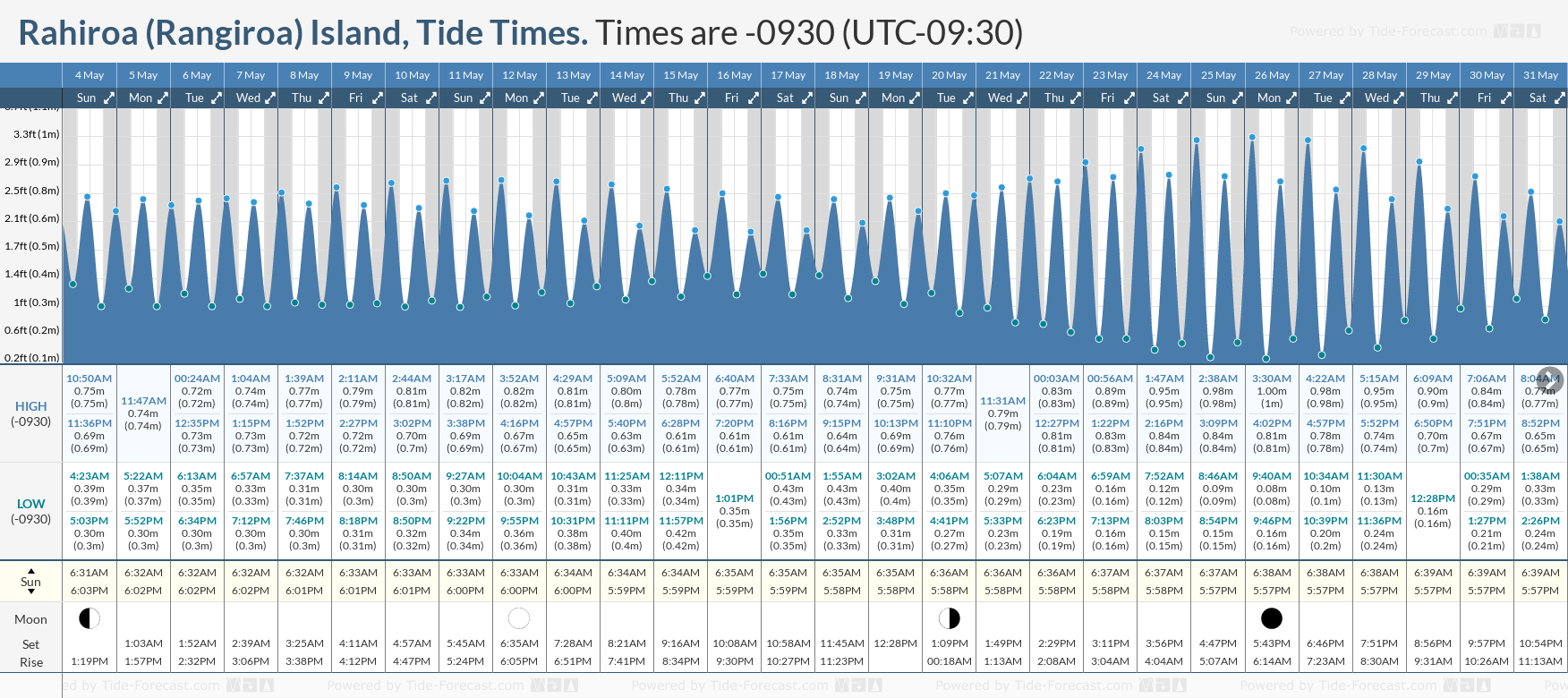Viewport: 1568px width, 698px height.
Task: Expand the Fri 30 May day column
Action: [x=1506, y=98]
